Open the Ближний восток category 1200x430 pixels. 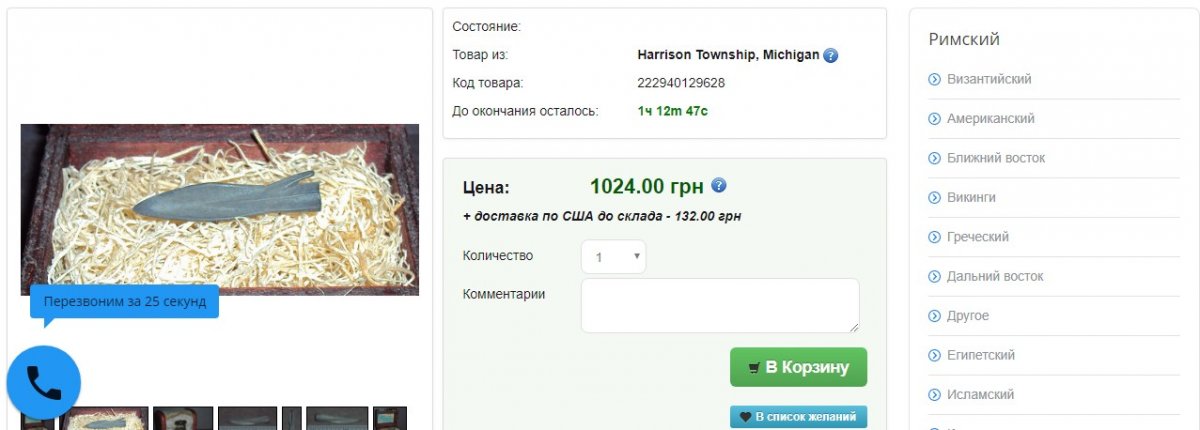tap(996, 158)
